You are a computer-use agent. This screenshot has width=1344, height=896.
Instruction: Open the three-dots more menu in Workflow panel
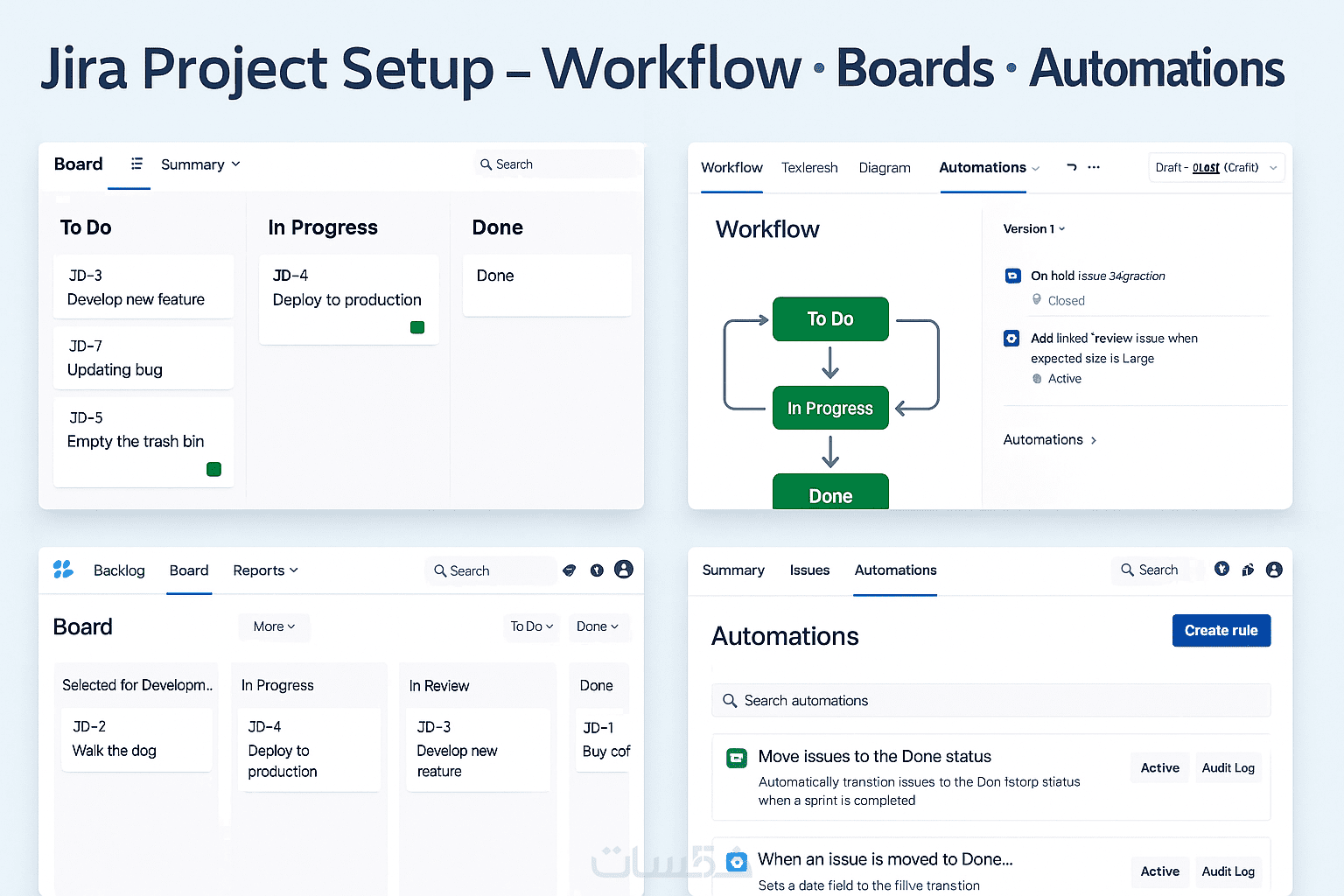tap(1094, 166)
